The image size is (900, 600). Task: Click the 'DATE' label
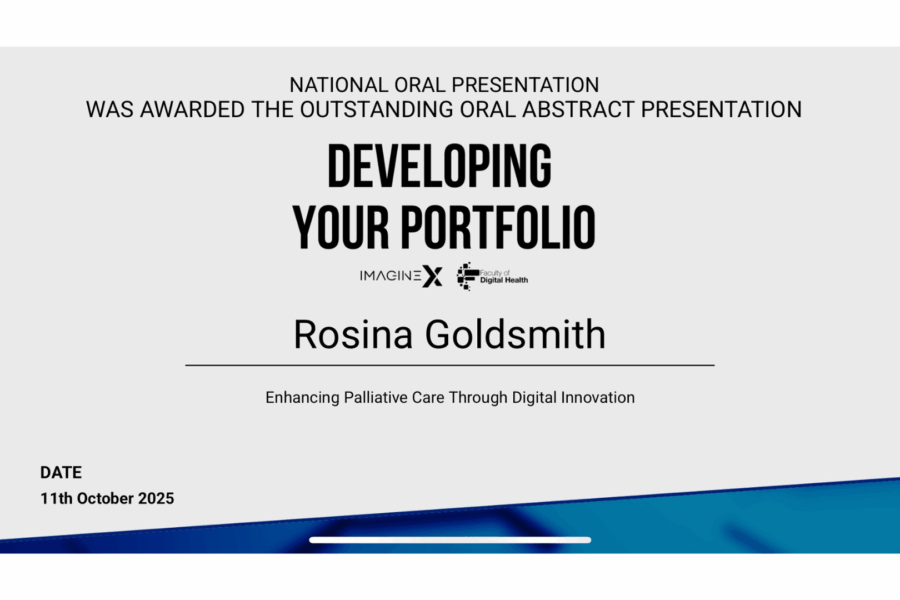click(61, 472)
